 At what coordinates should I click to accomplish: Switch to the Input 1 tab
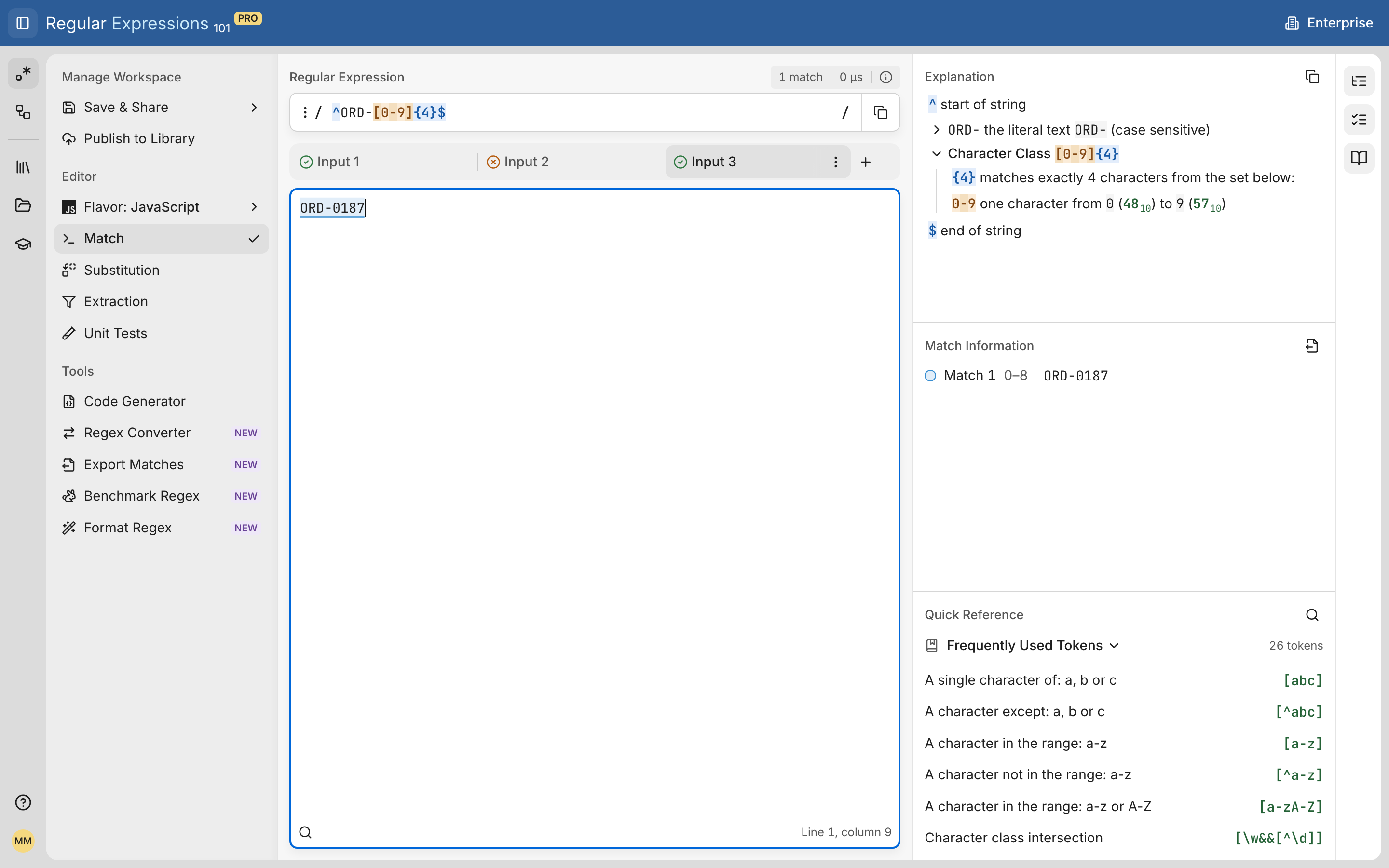coord(383,162)
